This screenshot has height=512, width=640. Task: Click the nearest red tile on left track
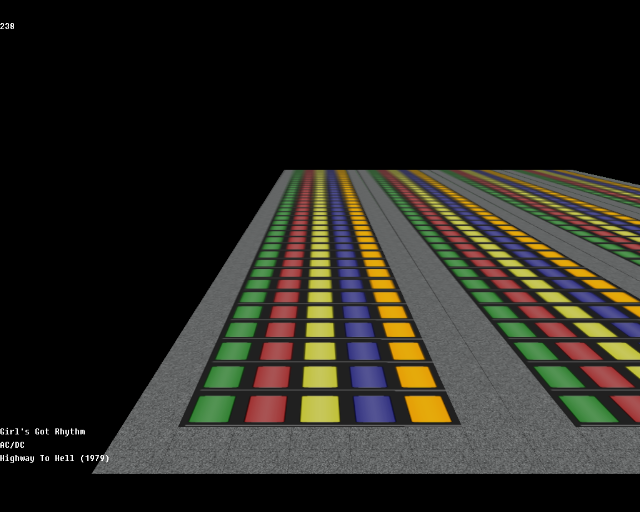[x=266, y=409]
